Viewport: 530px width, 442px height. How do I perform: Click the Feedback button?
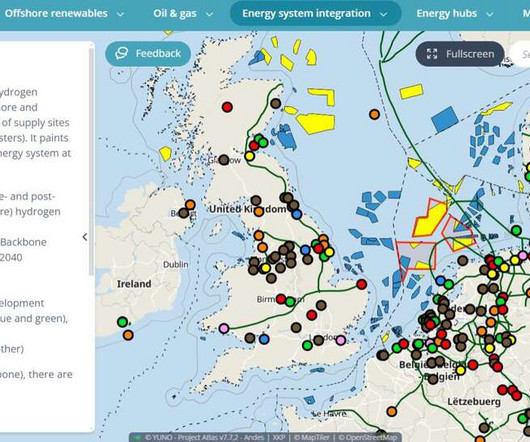[x=148, y=53]
